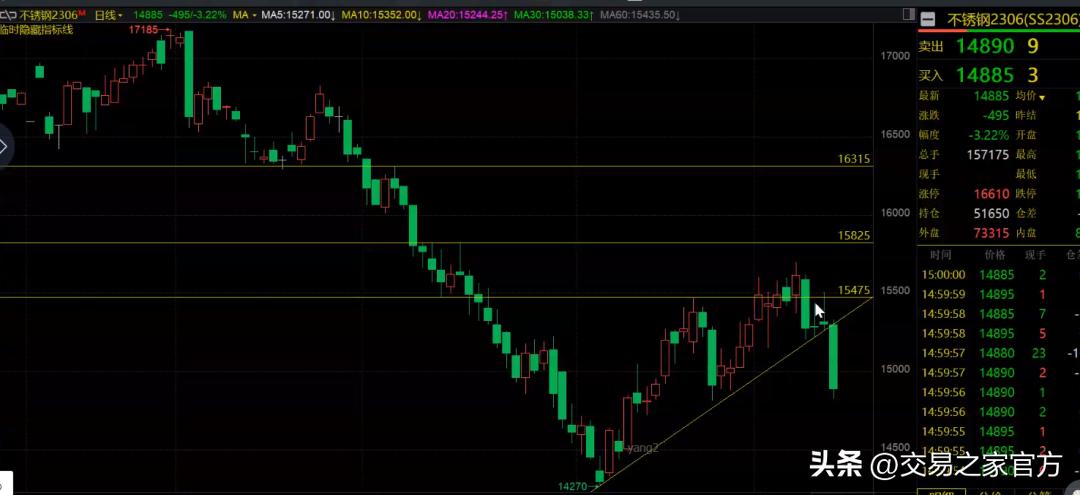Image resolution: width=1080 pixels, height=495 pixels.
Task: Click the 买入 price 14885
Action: tap(984, 75)
